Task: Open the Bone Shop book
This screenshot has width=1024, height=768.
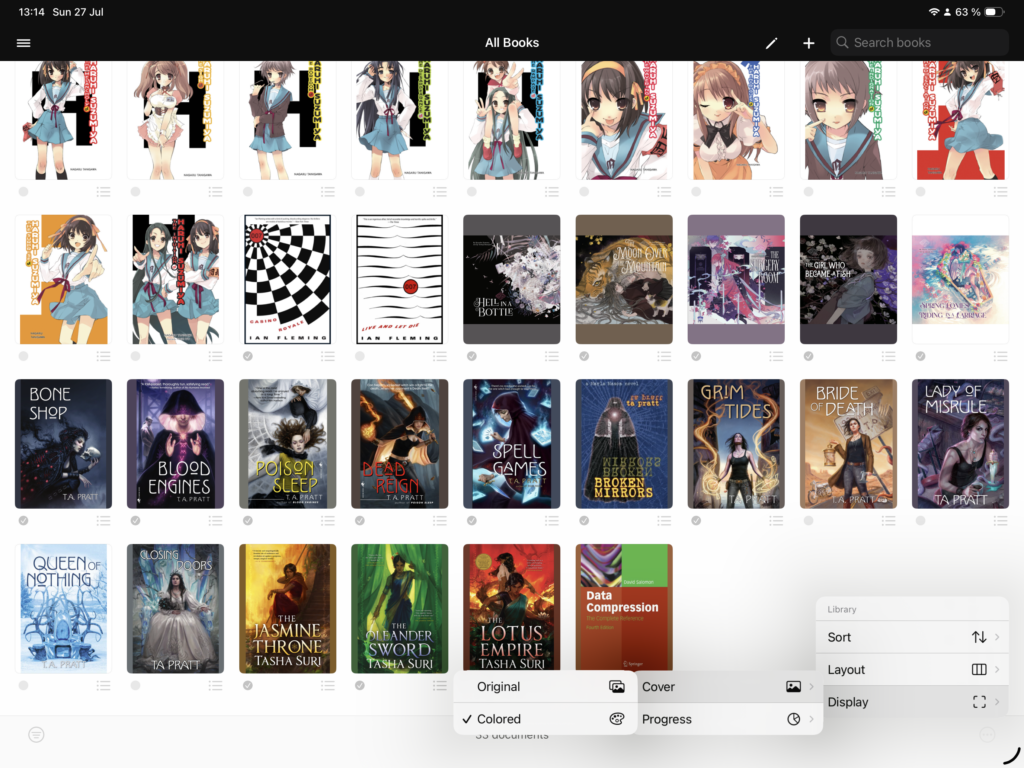Action: click(63, 443)
